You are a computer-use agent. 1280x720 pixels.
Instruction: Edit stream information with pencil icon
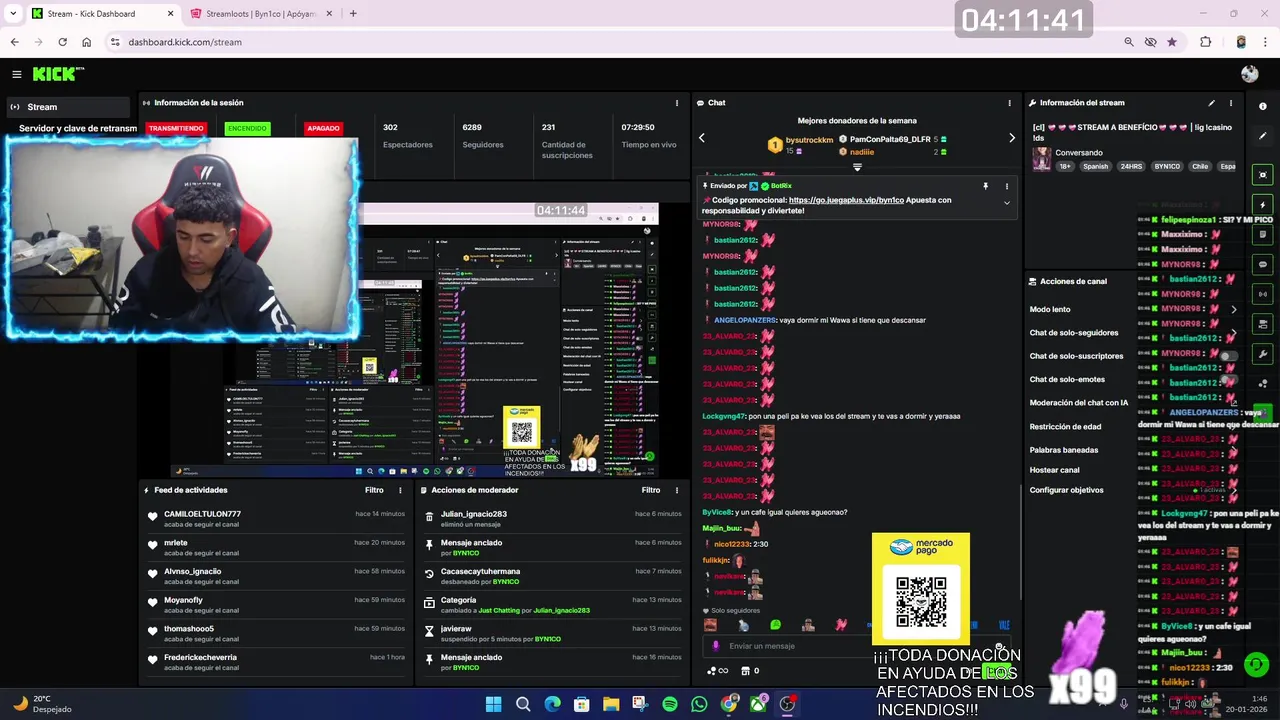1211,103
